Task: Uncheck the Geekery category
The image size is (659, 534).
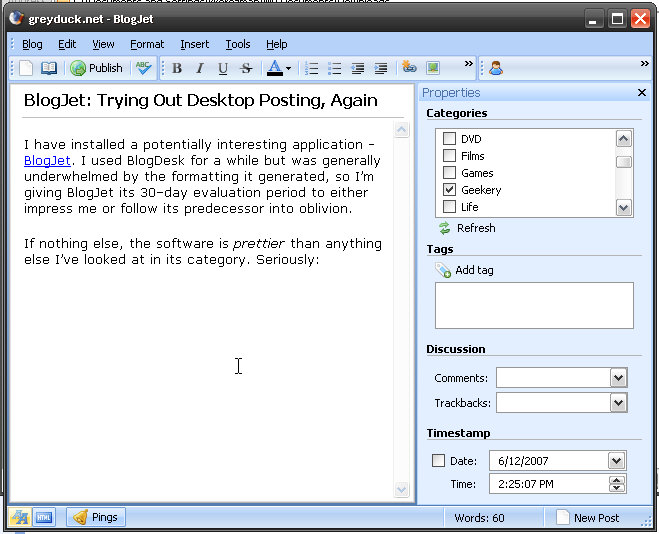Action: click(x=449, y=189)
